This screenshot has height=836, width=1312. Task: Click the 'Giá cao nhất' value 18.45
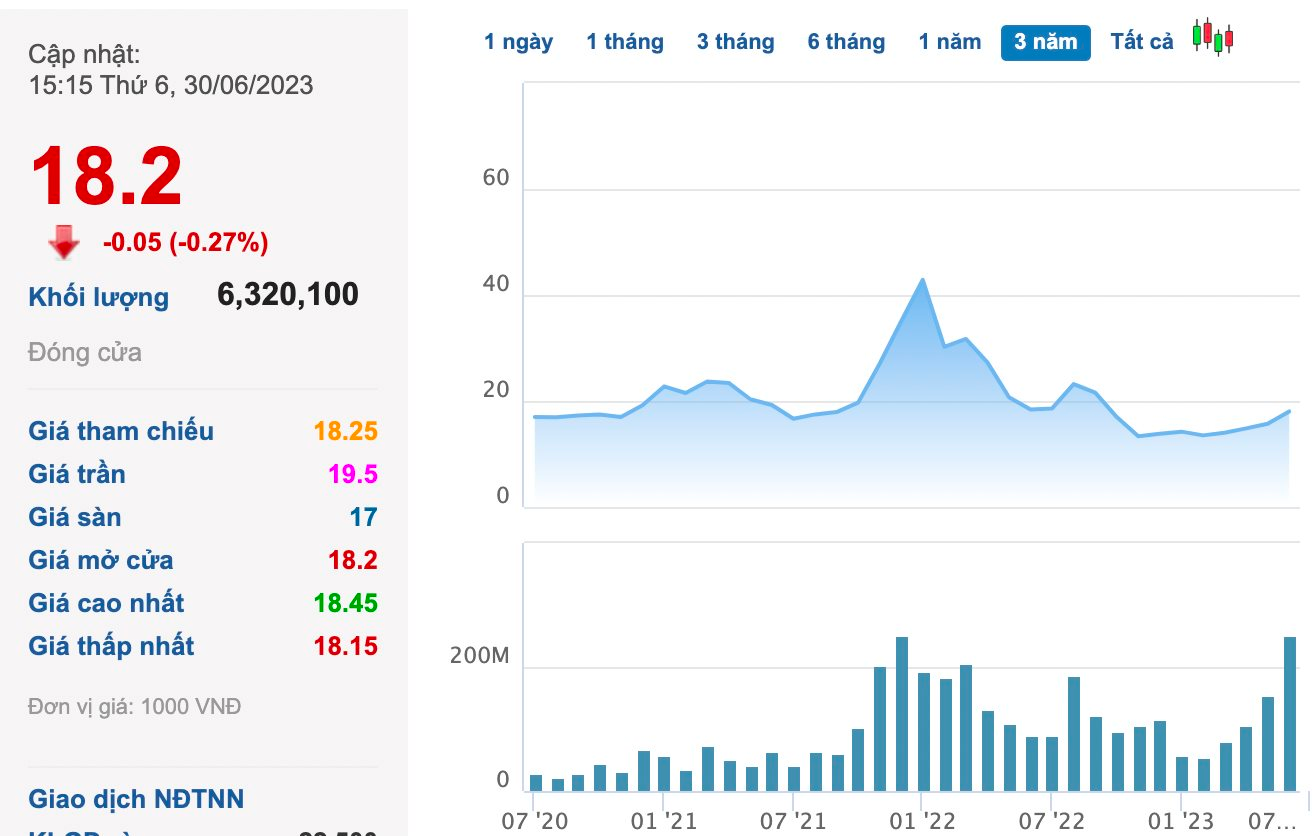click(345, 603)
